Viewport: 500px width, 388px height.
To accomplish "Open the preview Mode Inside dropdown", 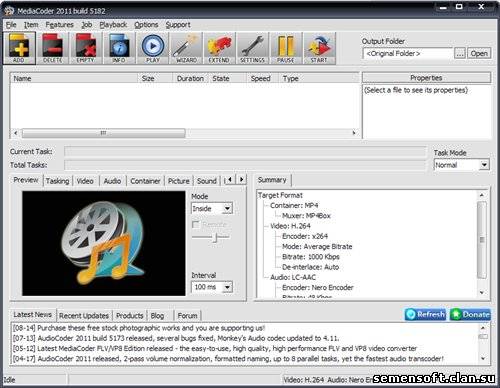I will pyautogui.click(x=227, y=209).
